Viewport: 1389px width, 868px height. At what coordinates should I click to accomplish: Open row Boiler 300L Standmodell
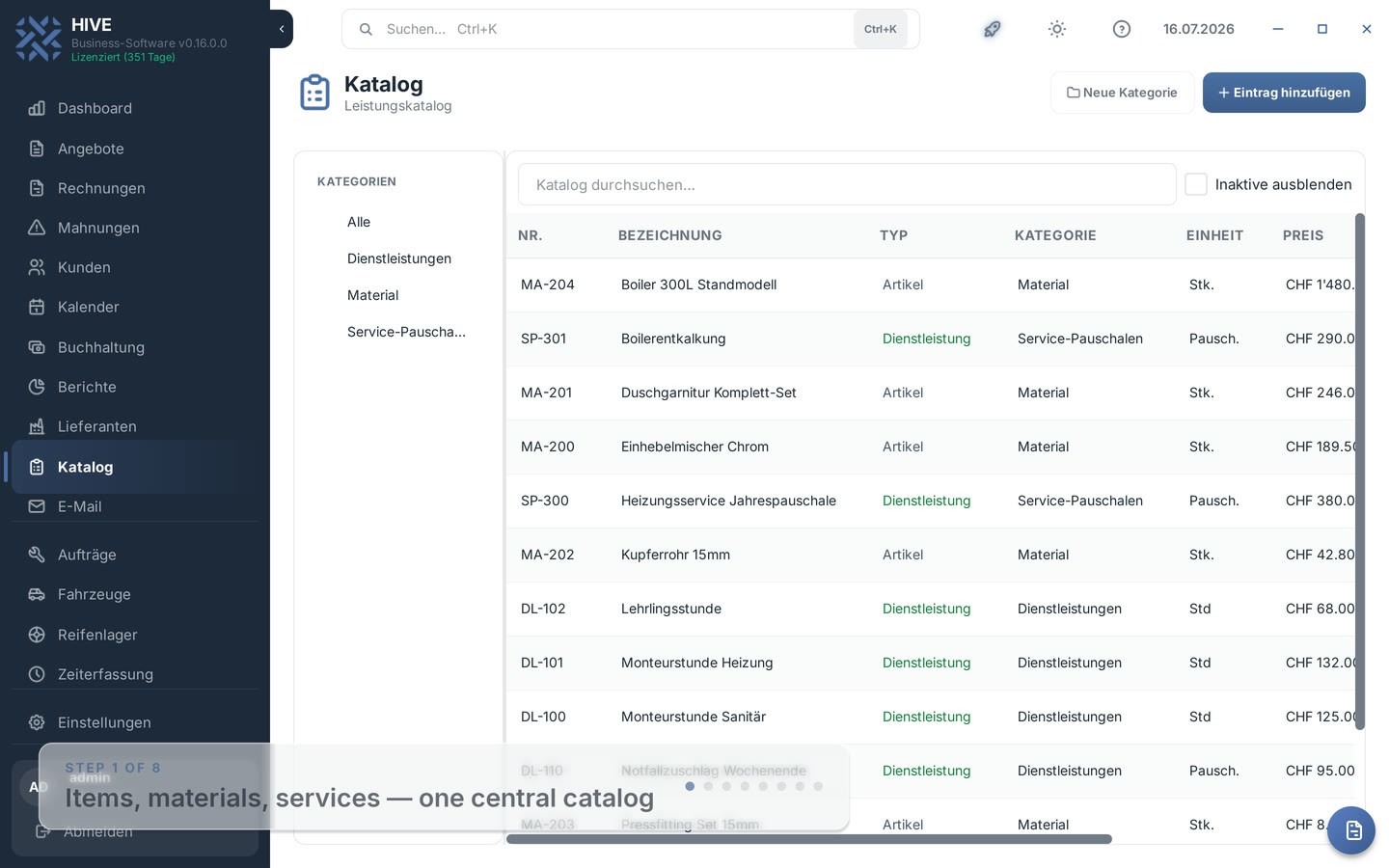click(931, 285)
